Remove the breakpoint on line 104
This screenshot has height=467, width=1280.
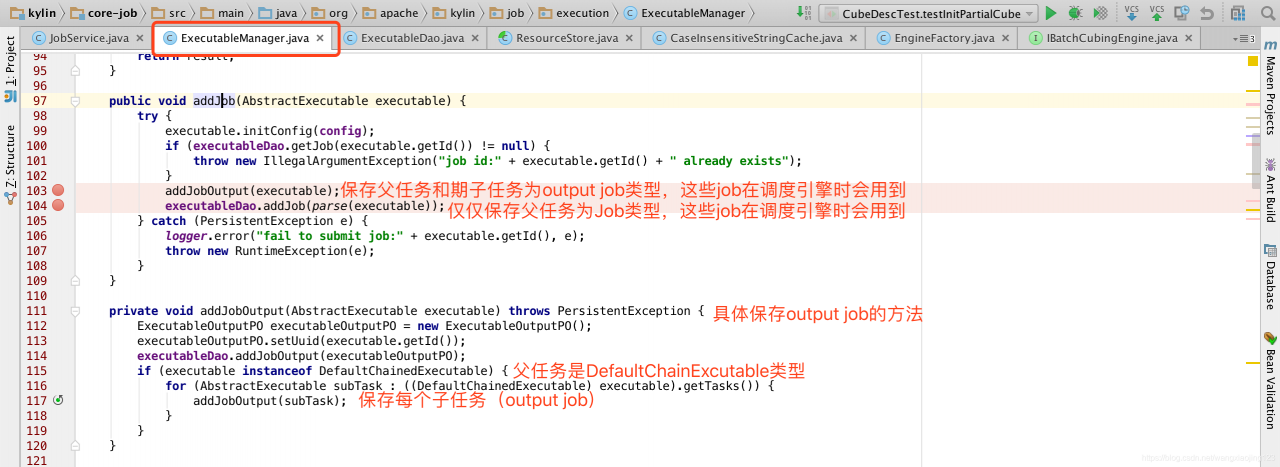tap(58, 205)
